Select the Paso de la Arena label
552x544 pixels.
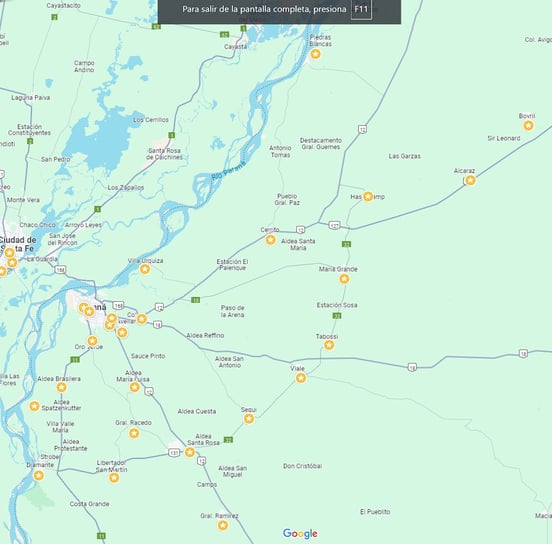[x=232, y=311]
